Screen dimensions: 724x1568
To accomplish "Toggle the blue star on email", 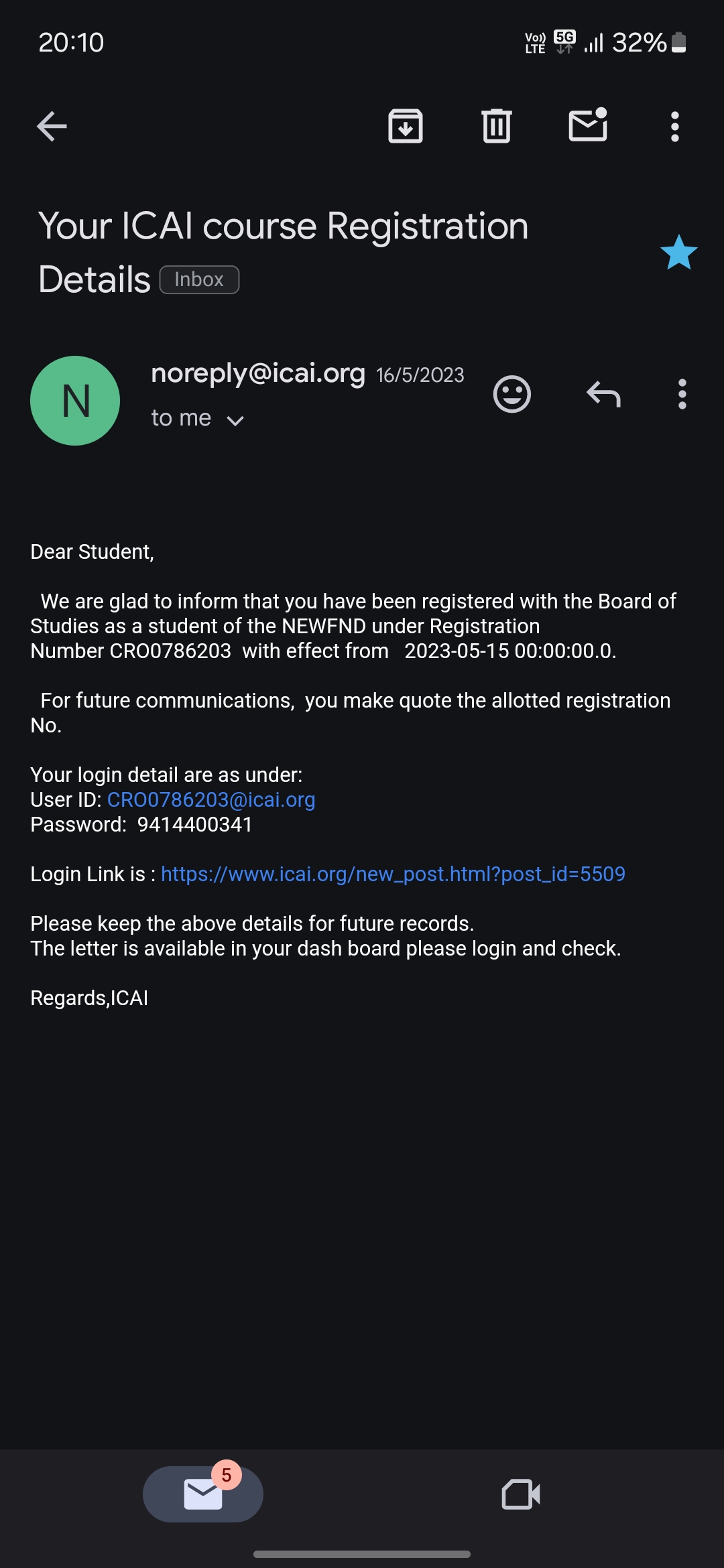I will [x=678, y=253].
